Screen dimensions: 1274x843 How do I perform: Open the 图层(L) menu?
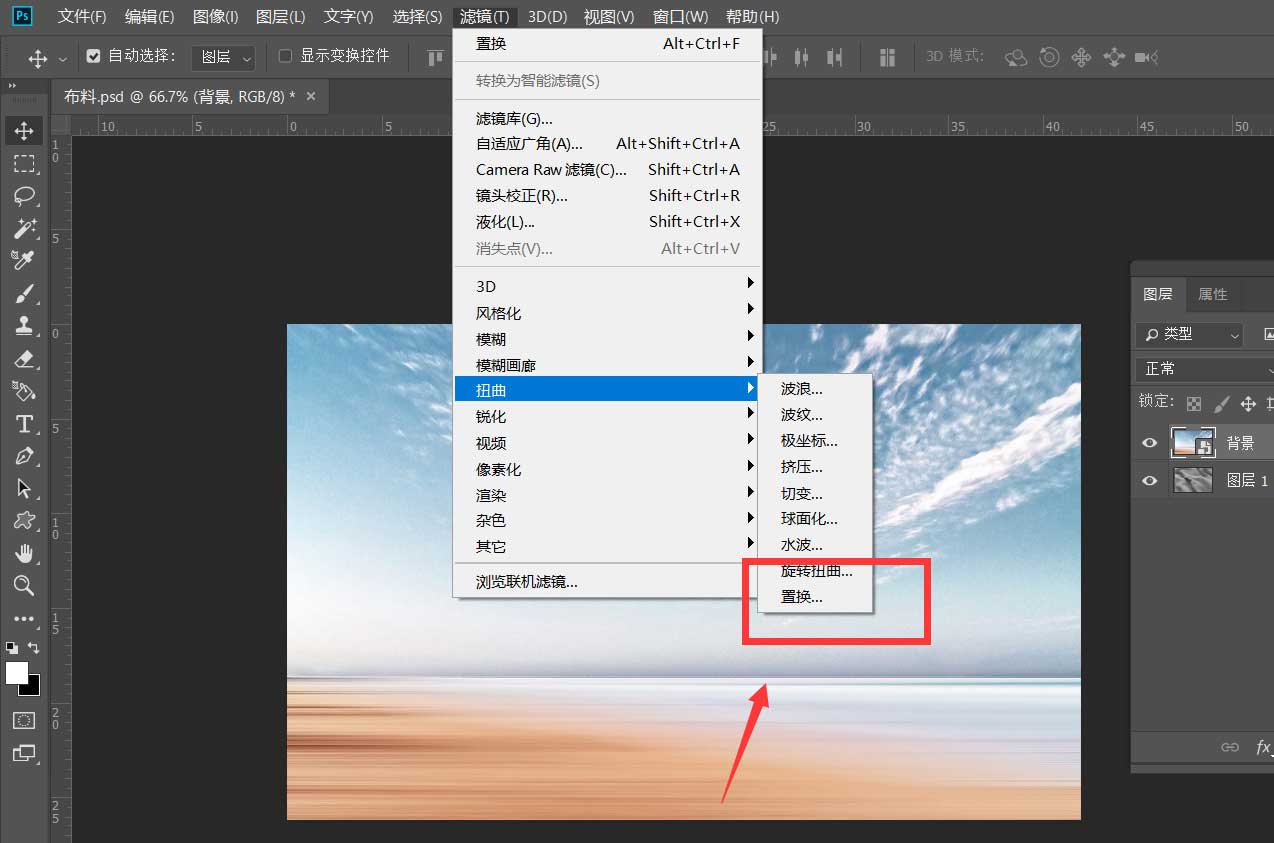(x=281, y=17)
